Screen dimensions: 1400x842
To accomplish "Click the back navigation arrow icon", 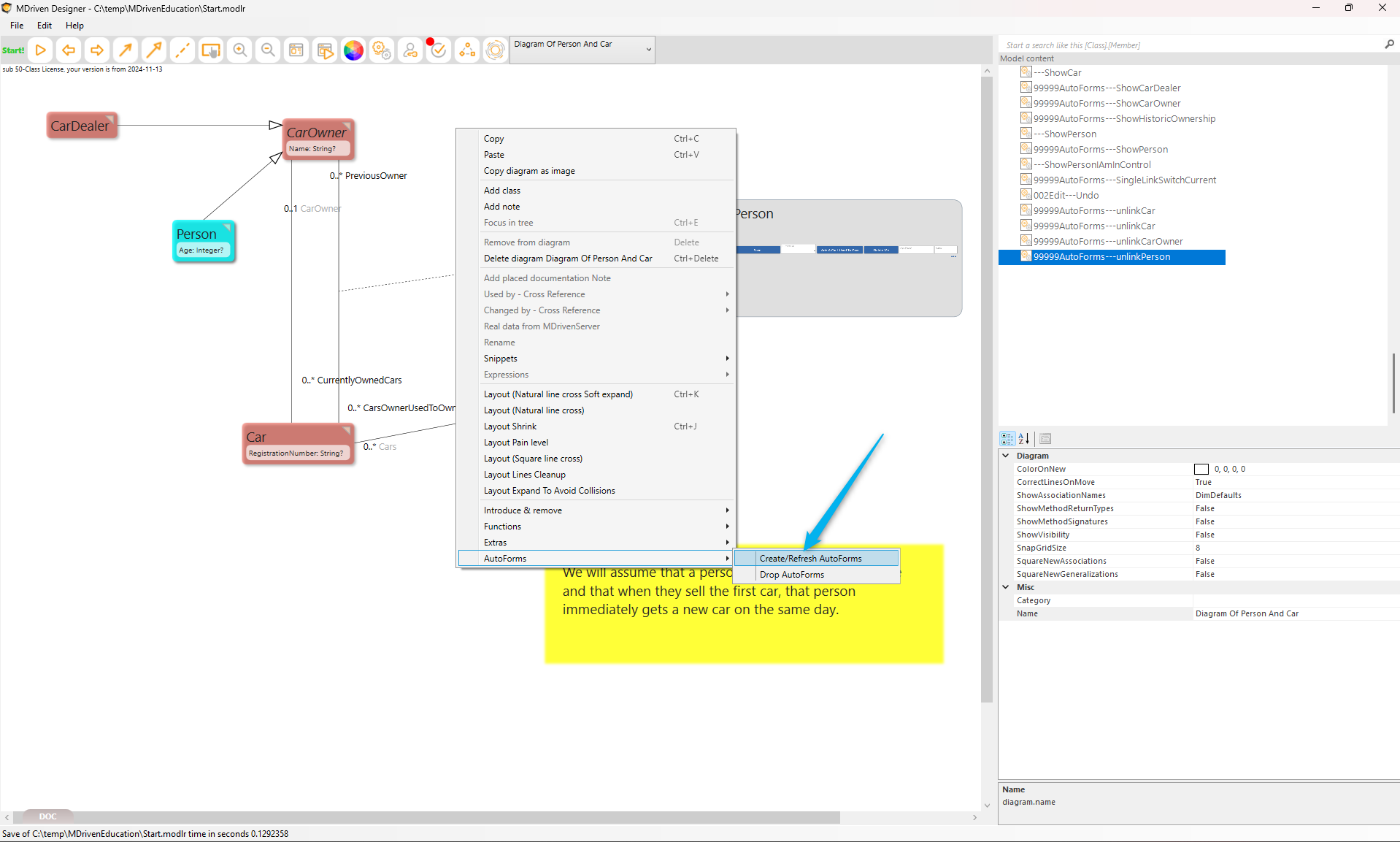I will (69, 50).
